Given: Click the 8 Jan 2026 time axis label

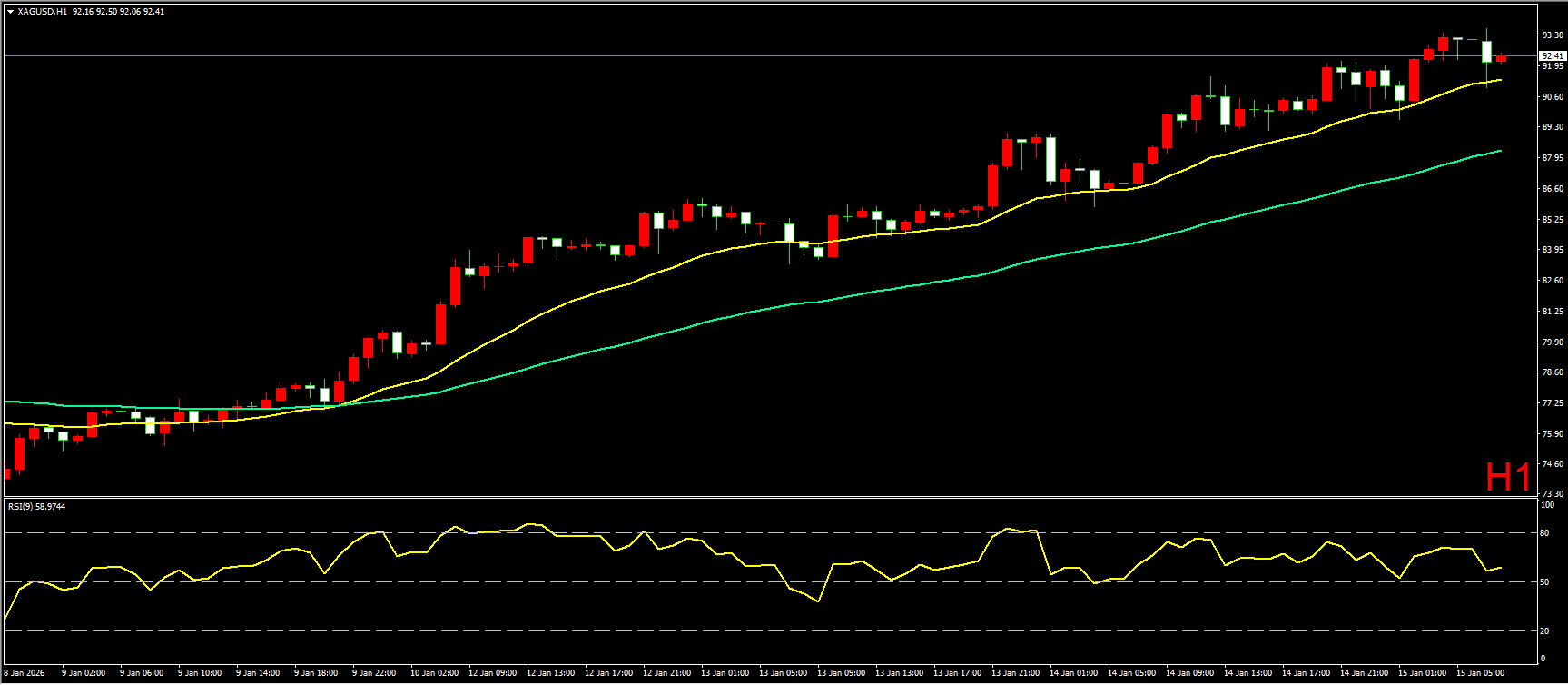Looking at the screenshot, I should (25, 673).
